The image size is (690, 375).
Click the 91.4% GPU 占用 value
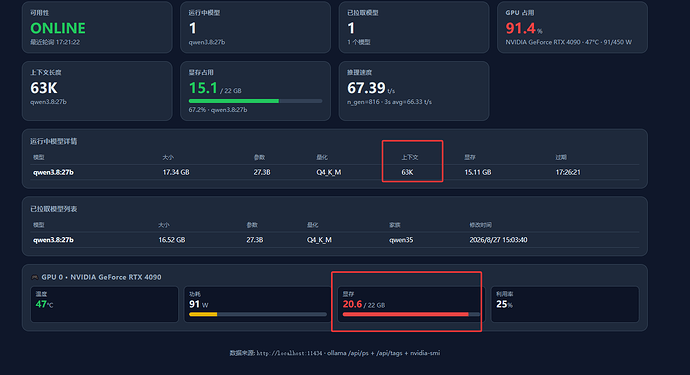click(524, 28)
